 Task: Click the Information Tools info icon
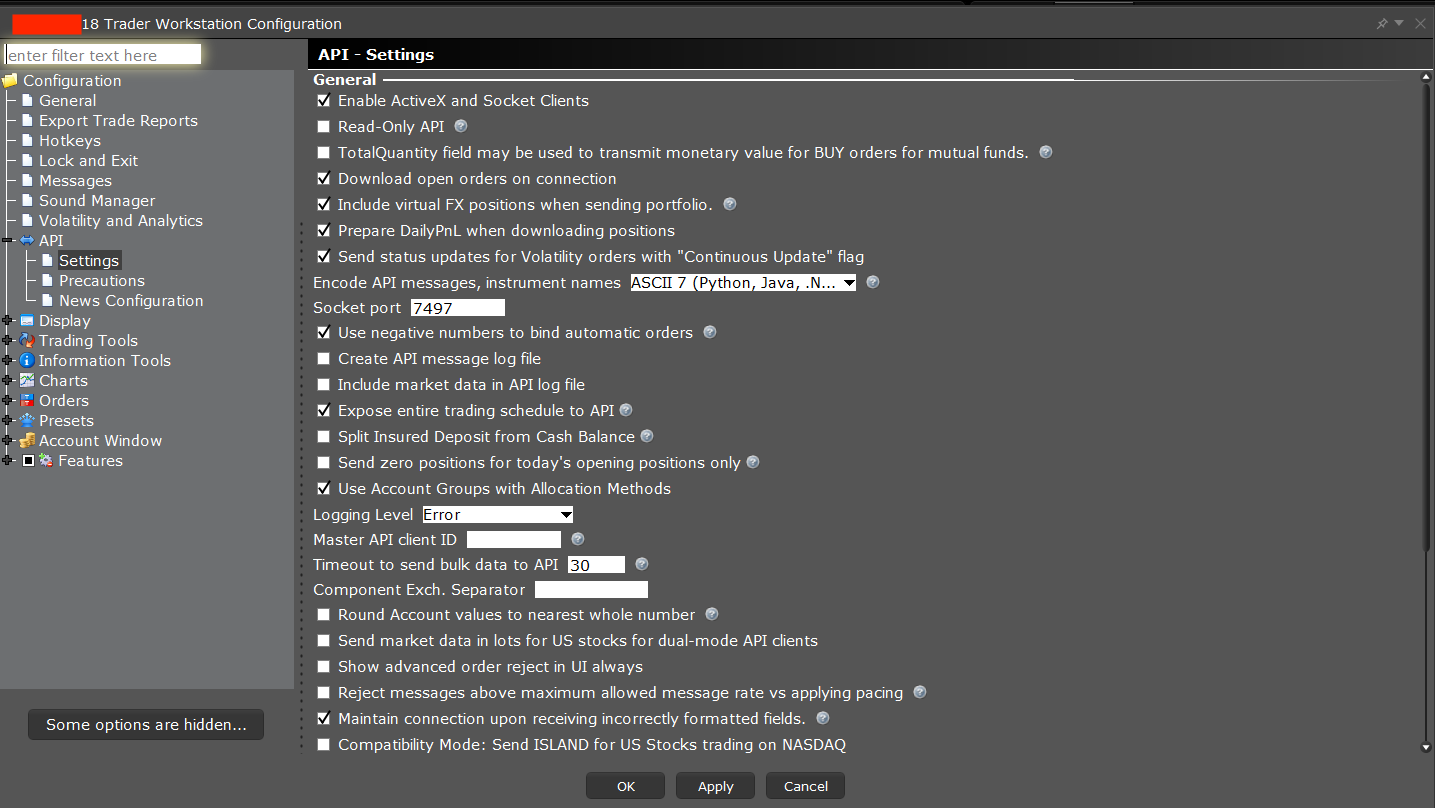tap(27, 360)
